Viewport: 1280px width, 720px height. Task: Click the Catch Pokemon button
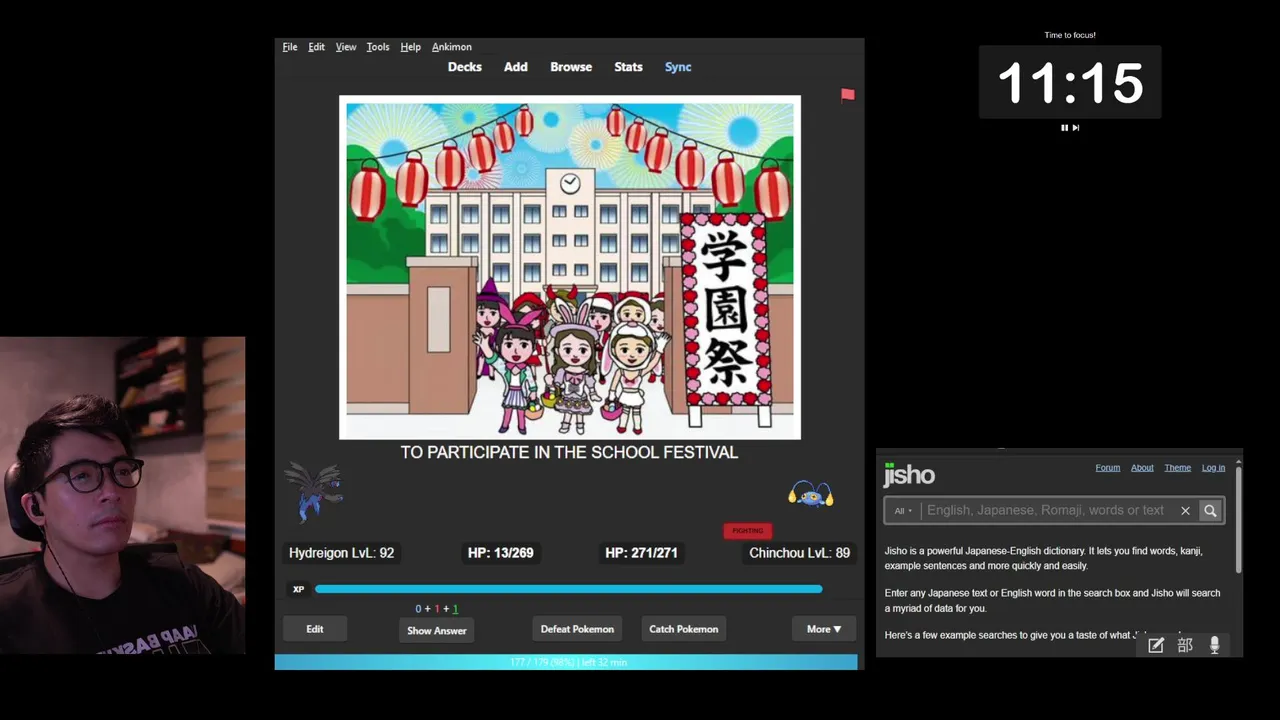pyautogui.click(x=684, y=629)
